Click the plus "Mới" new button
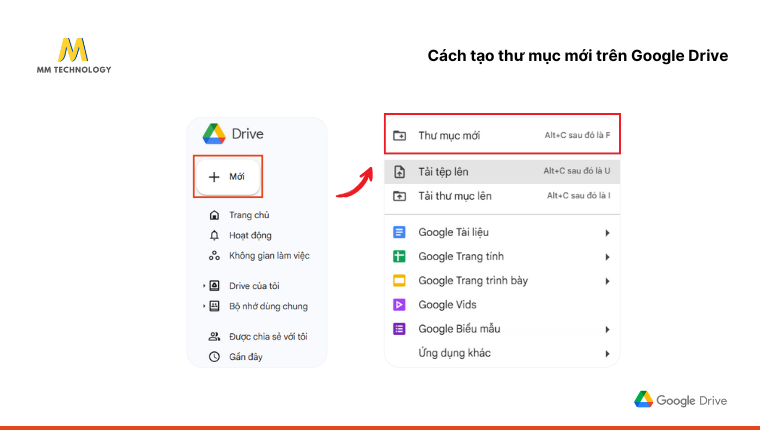The height and width of the screenshot is (430, 760). (x=228, y=176)
